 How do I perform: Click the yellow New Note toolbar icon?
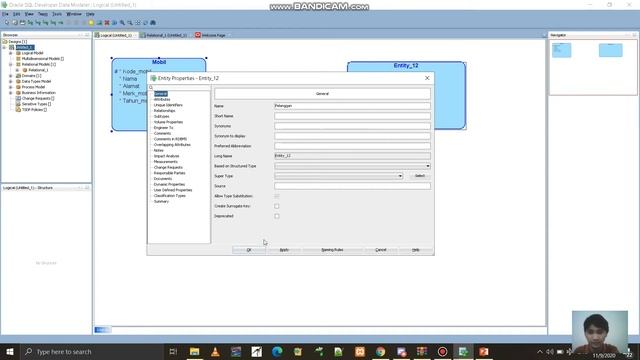[91, 23]
